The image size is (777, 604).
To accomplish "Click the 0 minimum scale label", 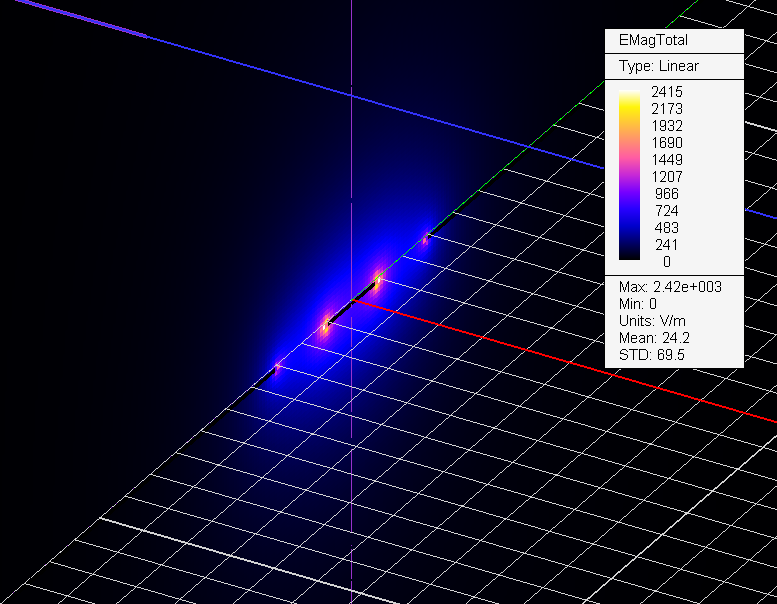I will tap(667, 262).
